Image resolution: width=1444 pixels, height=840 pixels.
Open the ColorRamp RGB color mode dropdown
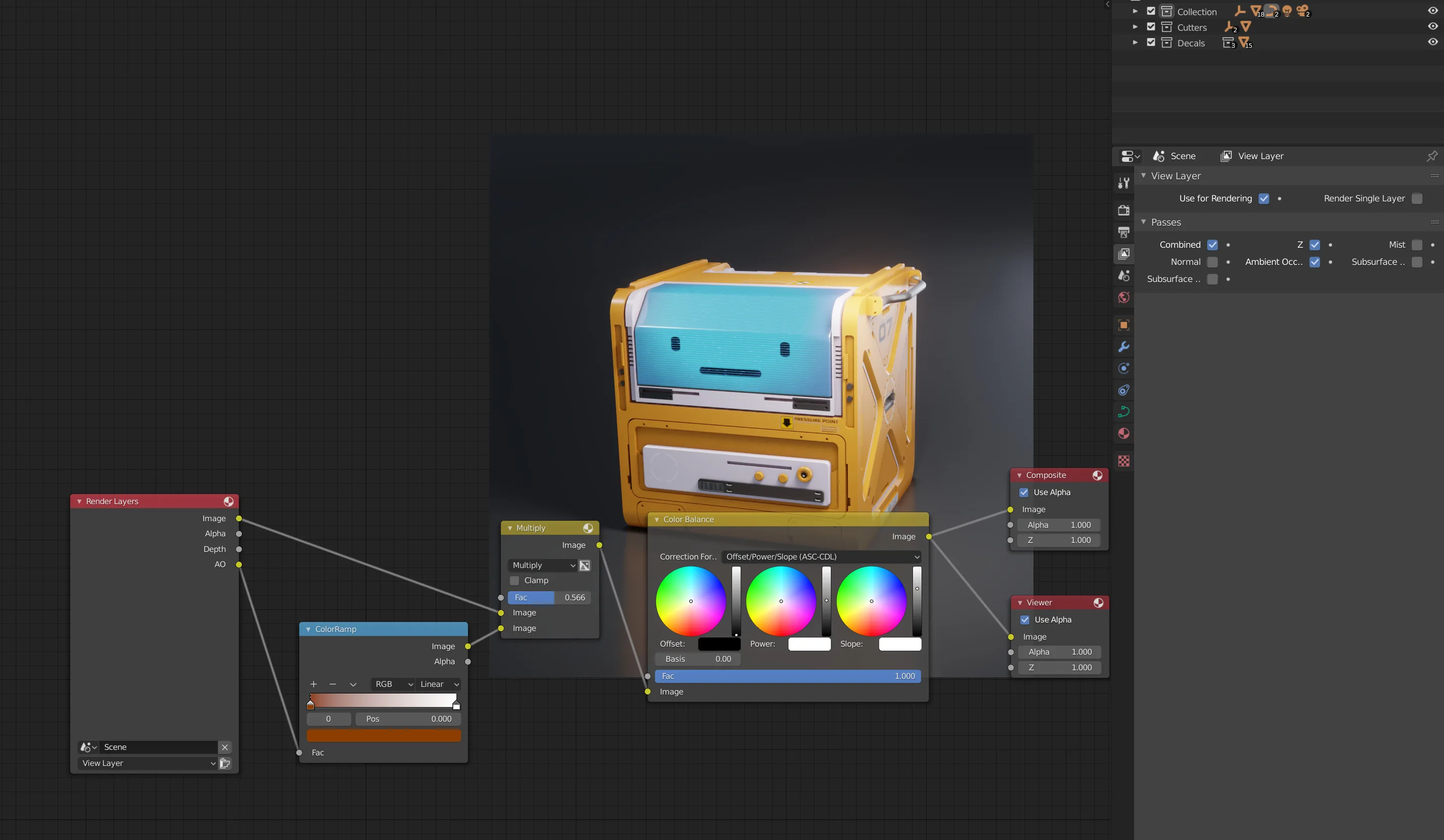pyautogui.click(x=393, y=684)
